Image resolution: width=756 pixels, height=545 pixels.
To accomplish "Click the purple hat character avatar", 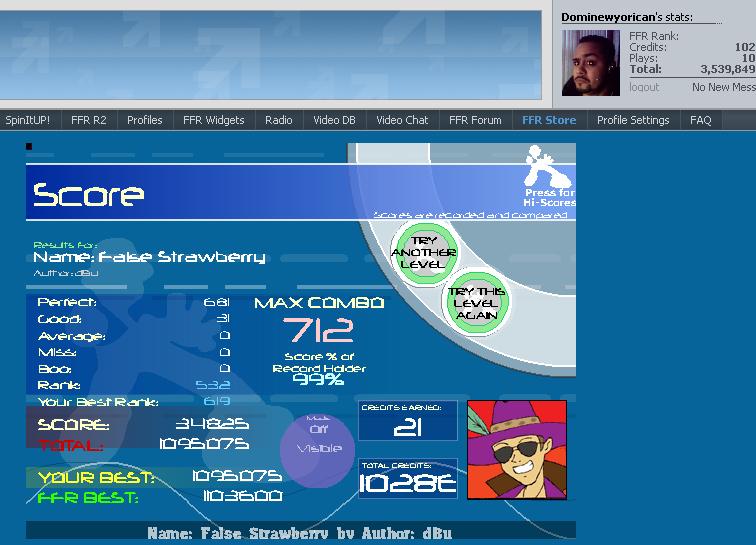I will click(x=517, y=450).
